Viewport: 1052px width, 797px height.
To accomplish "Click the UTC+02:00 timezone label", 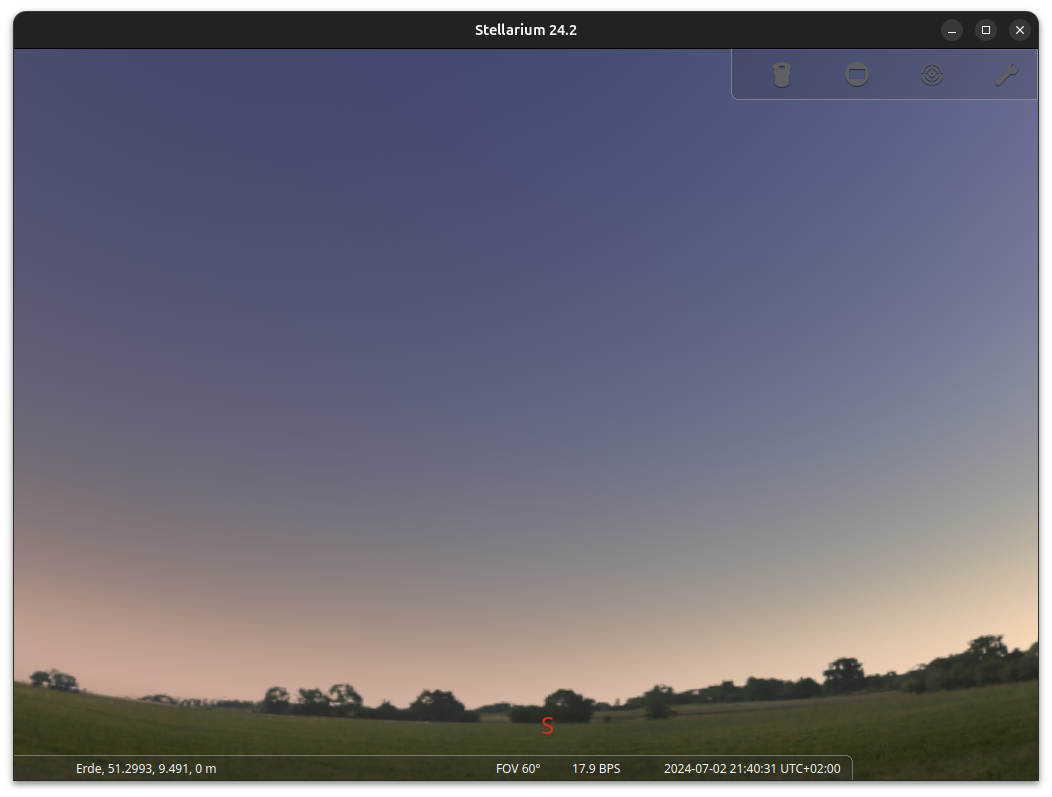I will point(812,769).
